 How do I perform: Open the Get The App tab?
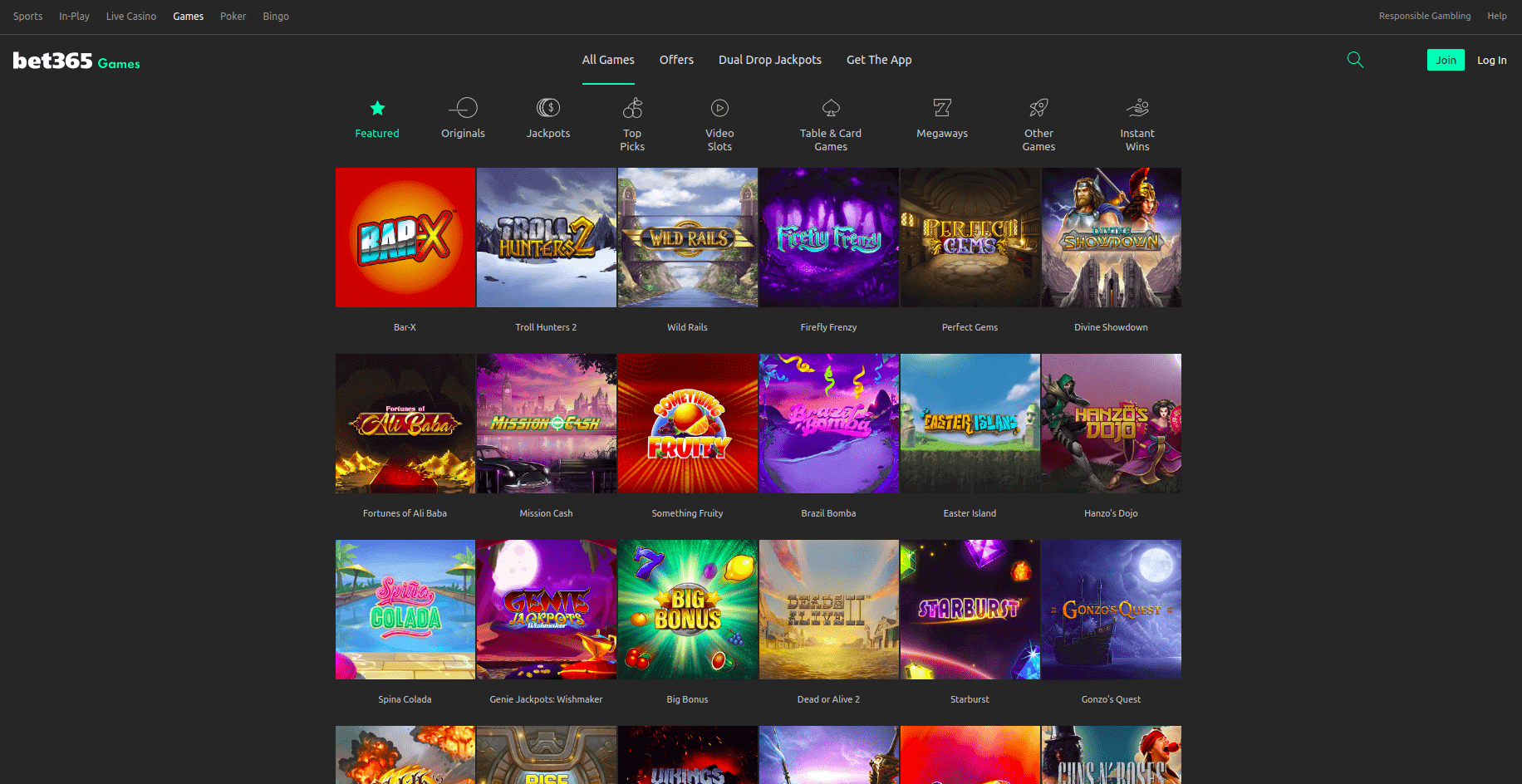(879, 60)
